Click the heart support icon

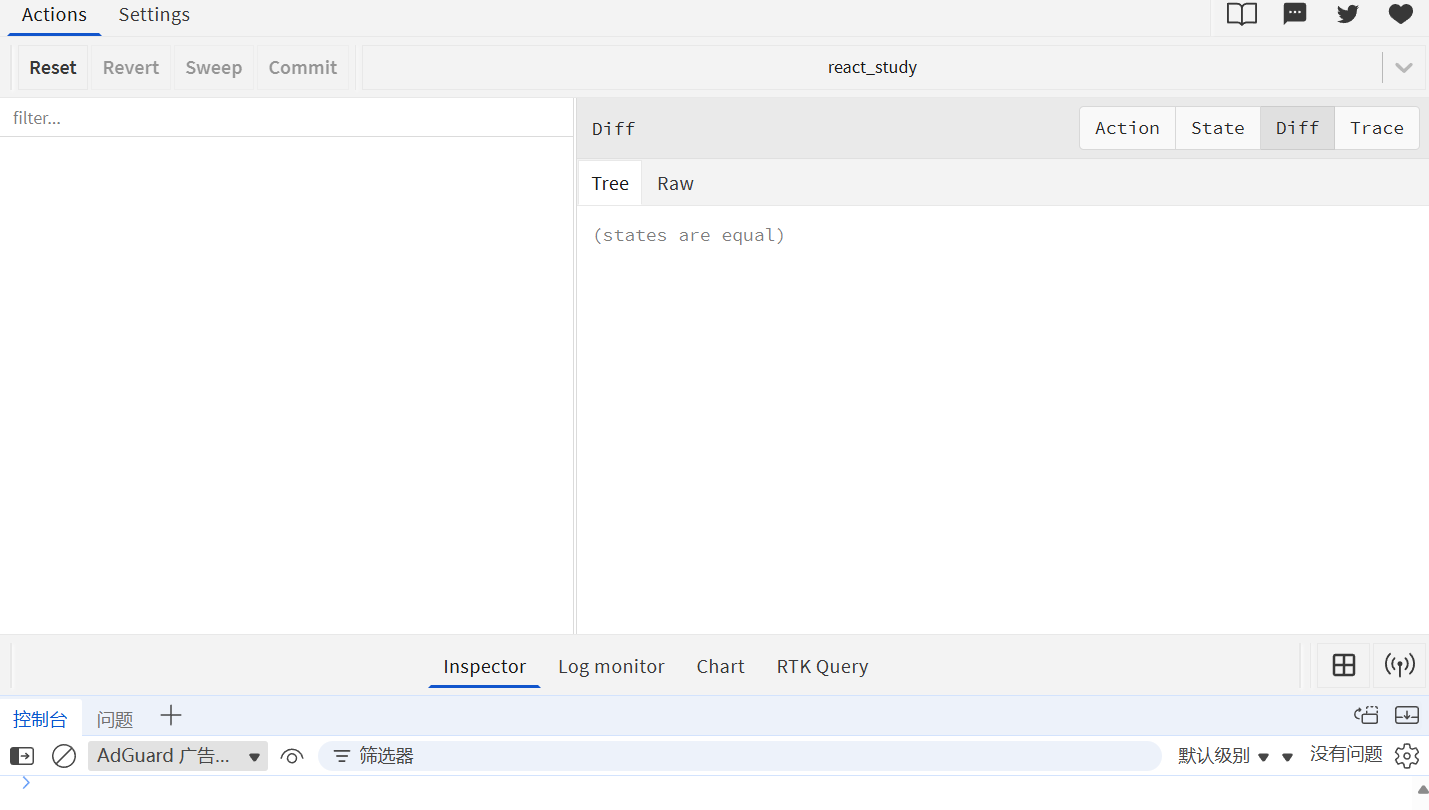[1400, 15]
